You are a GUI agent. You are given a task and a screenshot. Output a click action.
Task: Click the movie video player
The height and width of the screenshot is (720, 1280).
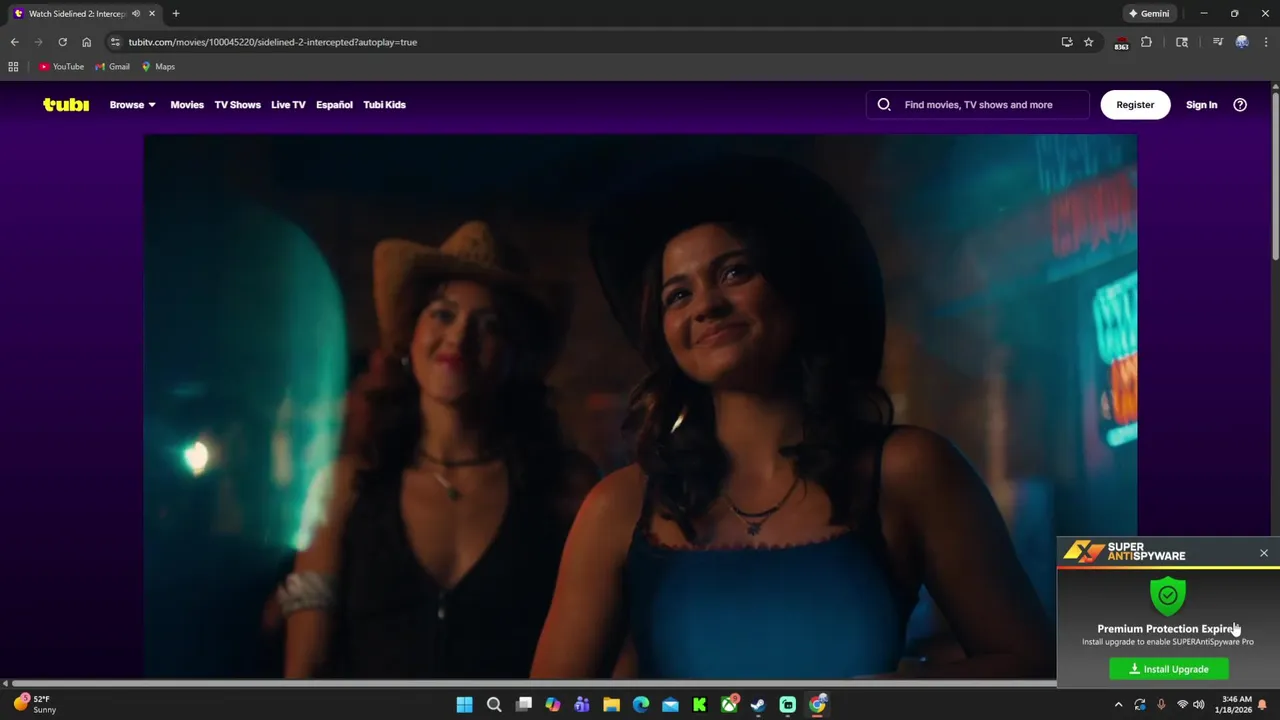(x=640, y=406)
